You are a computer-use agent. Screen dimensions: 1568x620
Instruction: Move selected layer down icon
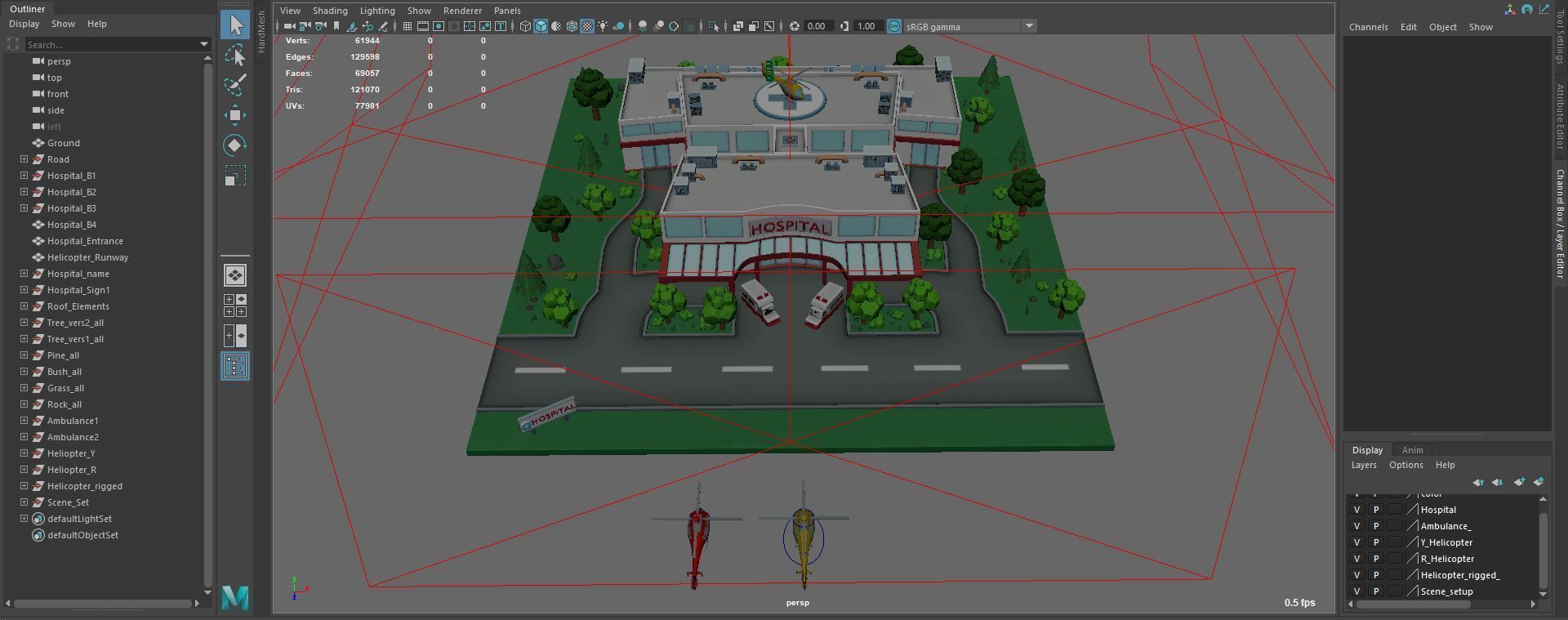(1497, 482)
